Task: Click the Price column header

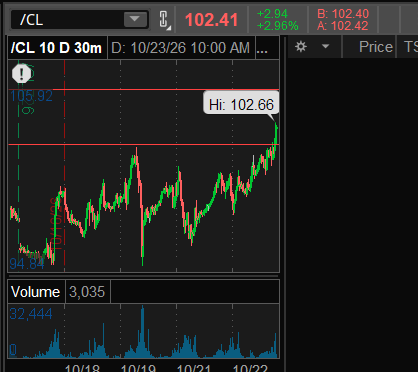Action: [376, 47]
